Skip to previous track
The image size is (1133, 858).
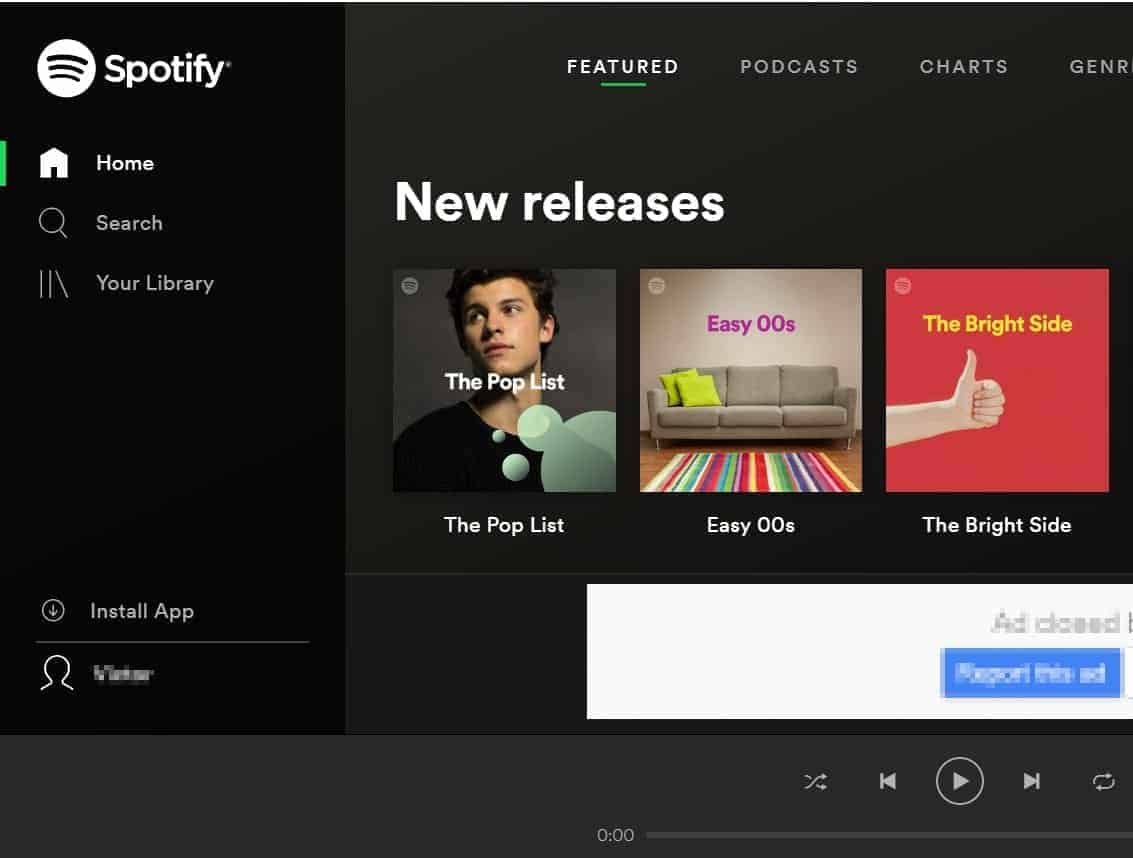pos(888,781)
